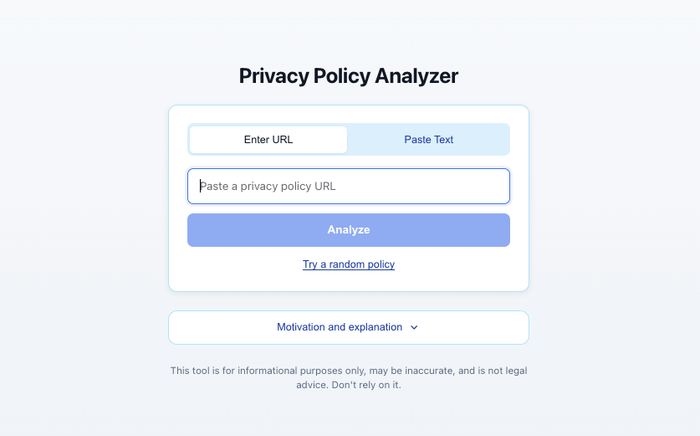Expand the Motivation and explanation section
The height and width of the screenshot is (436, 700).
[348, 327]
